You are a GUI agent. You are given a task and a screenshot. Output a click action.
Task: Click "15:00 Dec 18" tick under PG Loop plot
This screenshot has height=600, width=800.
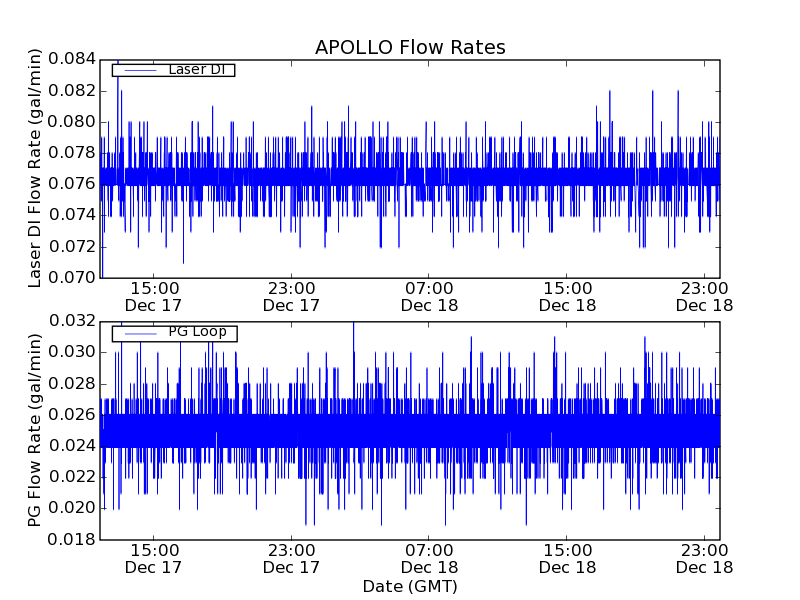point(567,559)
